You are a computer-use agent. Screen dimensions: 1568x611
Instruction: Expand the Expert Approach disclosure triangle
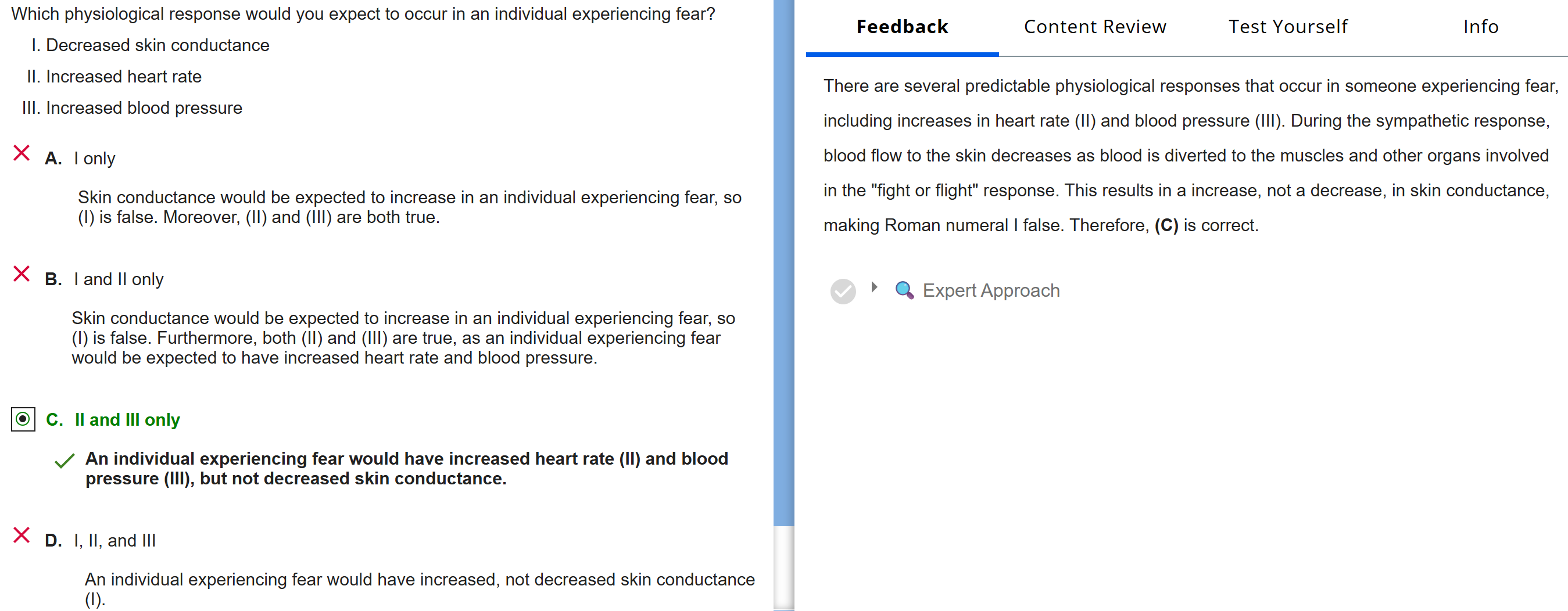point(874,287)
